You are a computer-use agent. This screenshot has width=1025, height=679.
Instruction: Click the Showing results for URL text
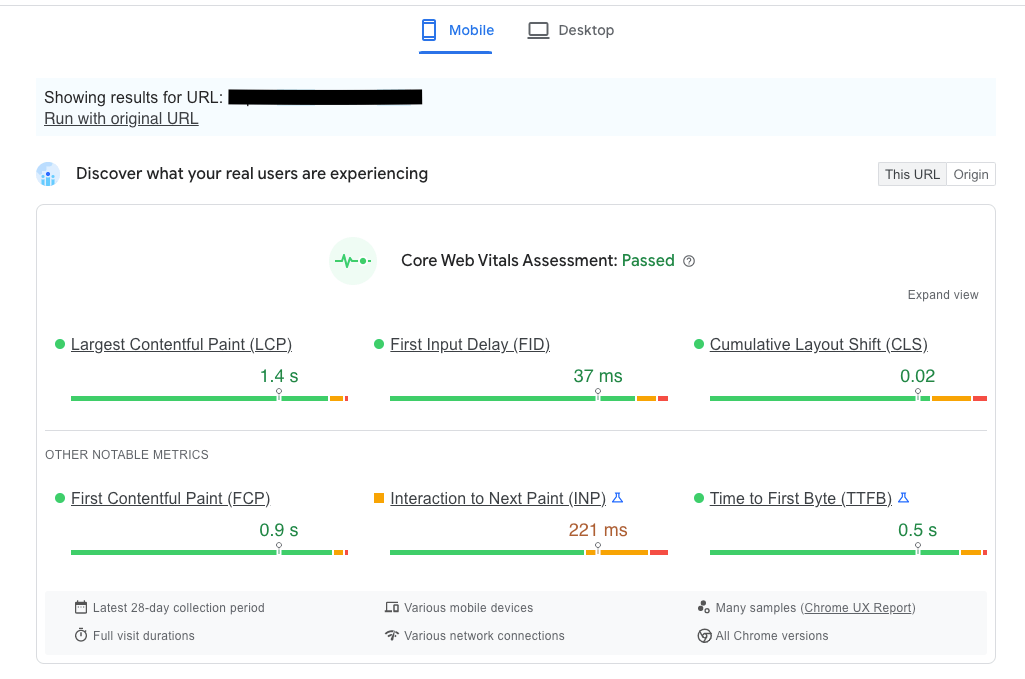pyautogui.click(x=133, y=97)
